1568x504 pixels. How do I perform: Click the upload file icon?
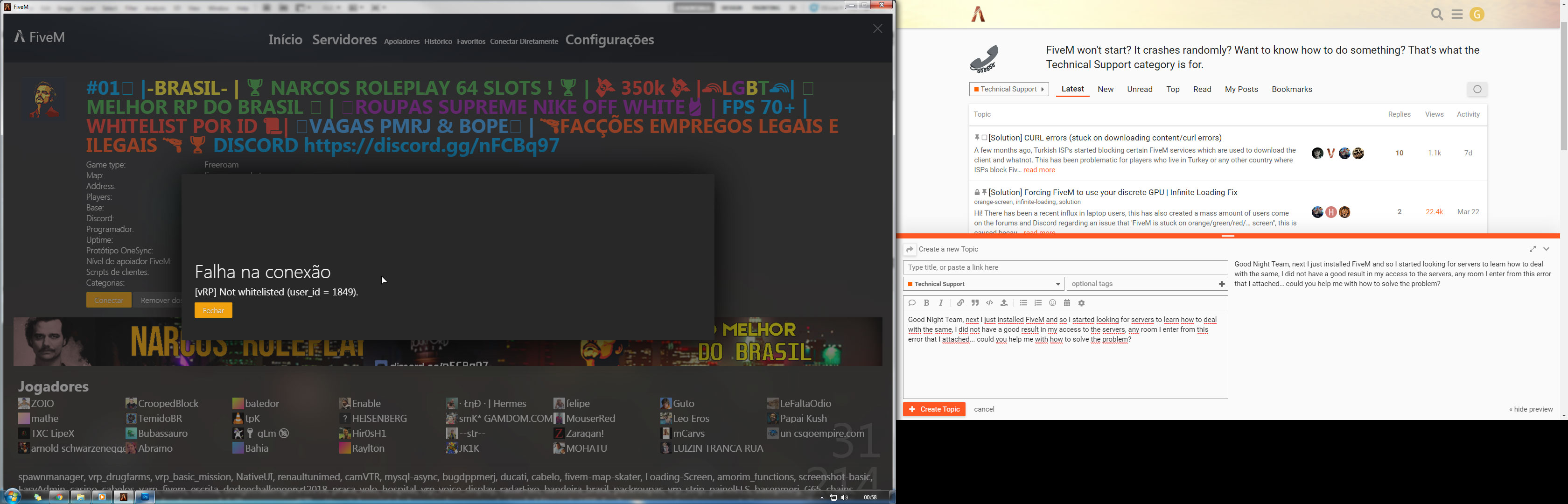[1004, 303]
